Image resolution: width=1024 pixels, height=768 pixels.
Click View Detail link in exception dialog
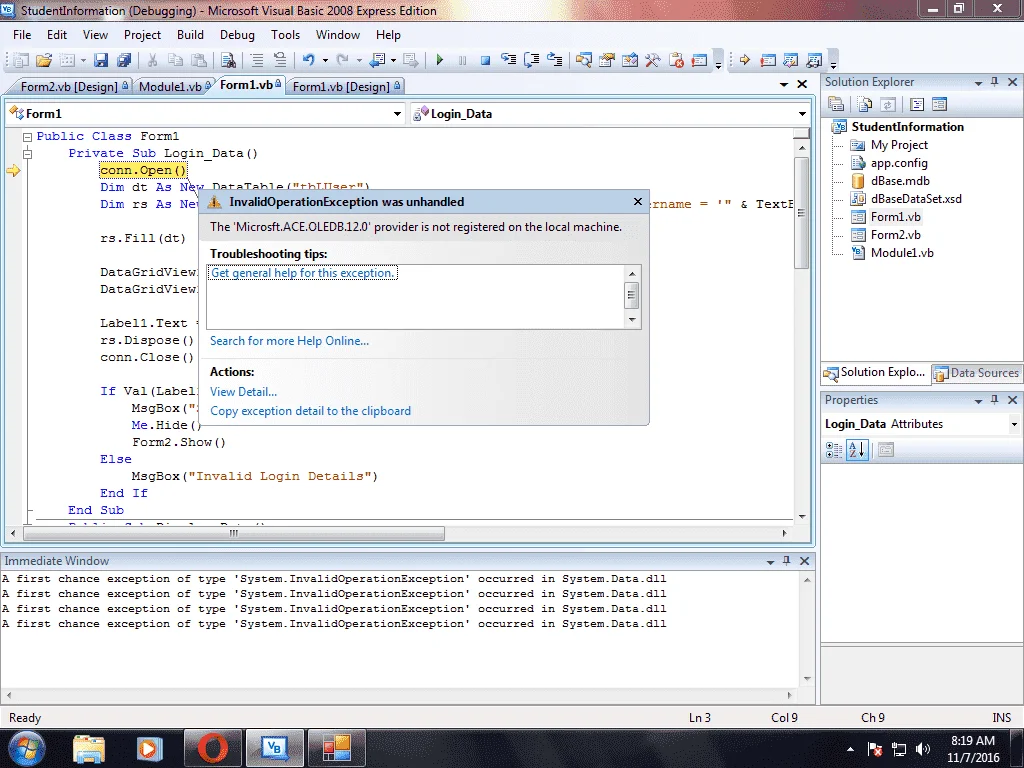click(x=243, y=392)
